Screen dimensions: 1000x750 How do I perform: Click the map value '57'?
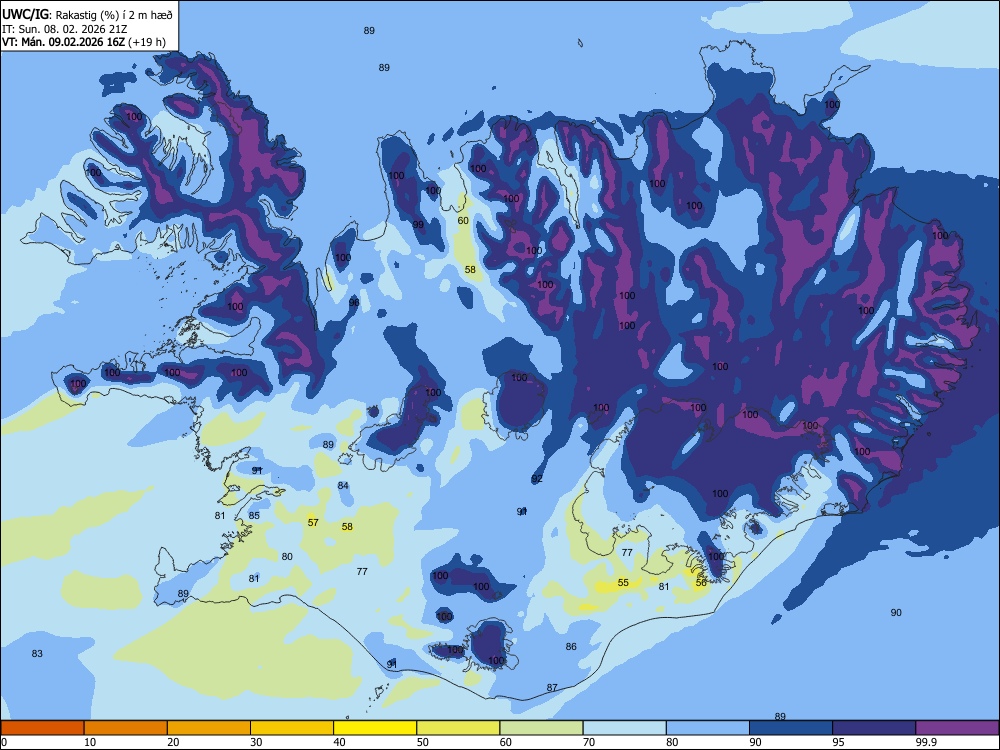313,523
